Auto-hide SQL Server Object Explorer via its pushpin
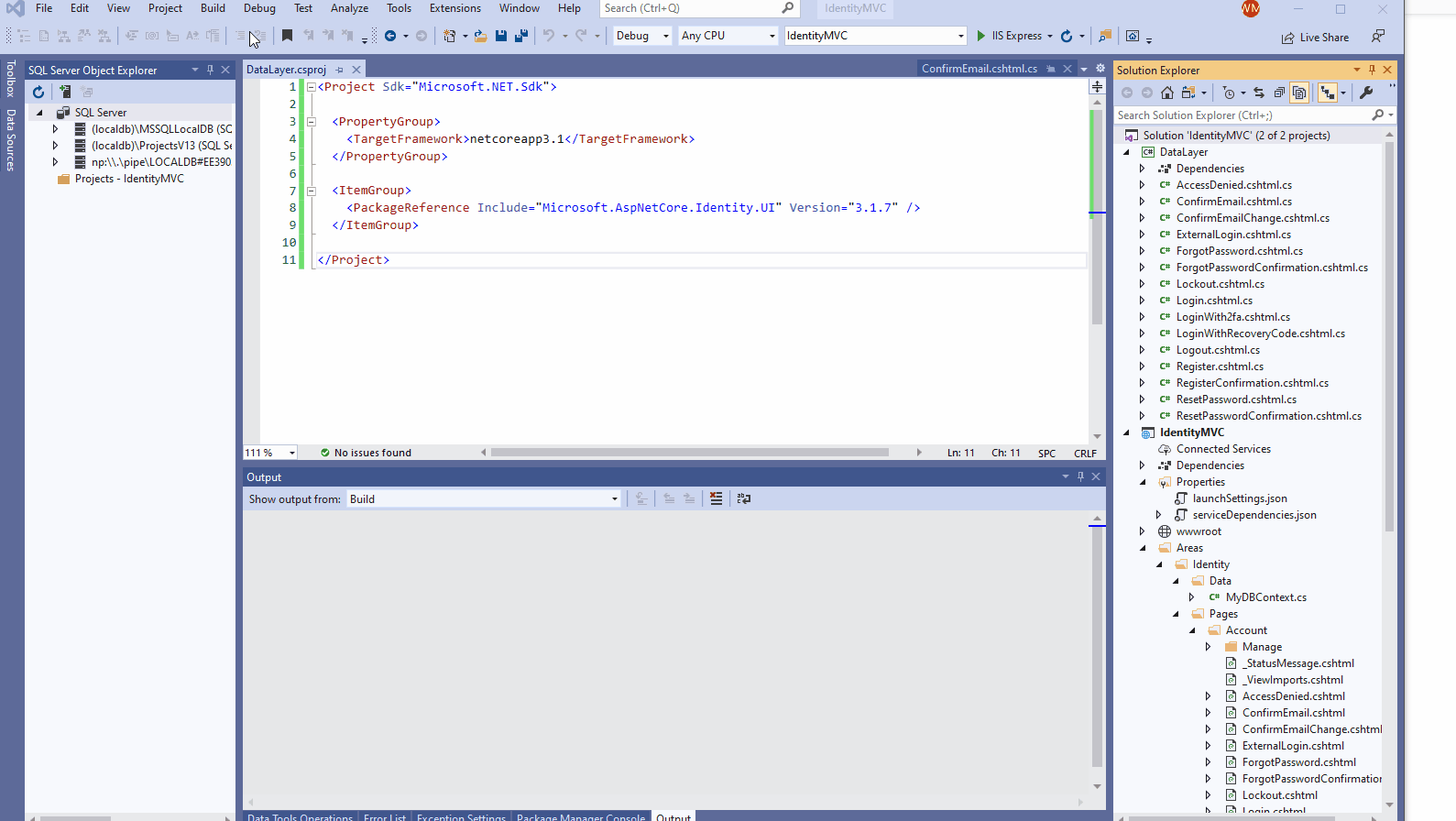Viewport: 1456px width, 821px height. click(x=210, y=70)
